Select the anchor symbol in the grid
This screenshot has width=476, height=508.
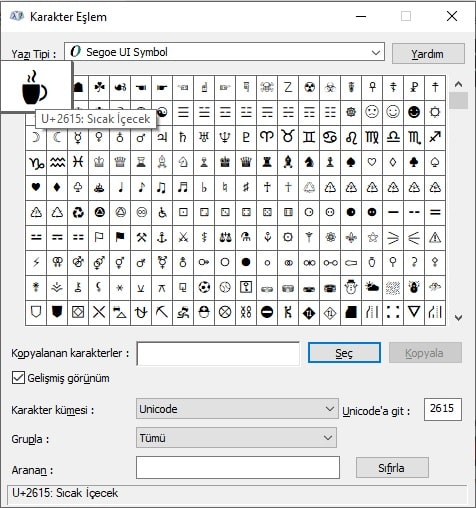162,237
